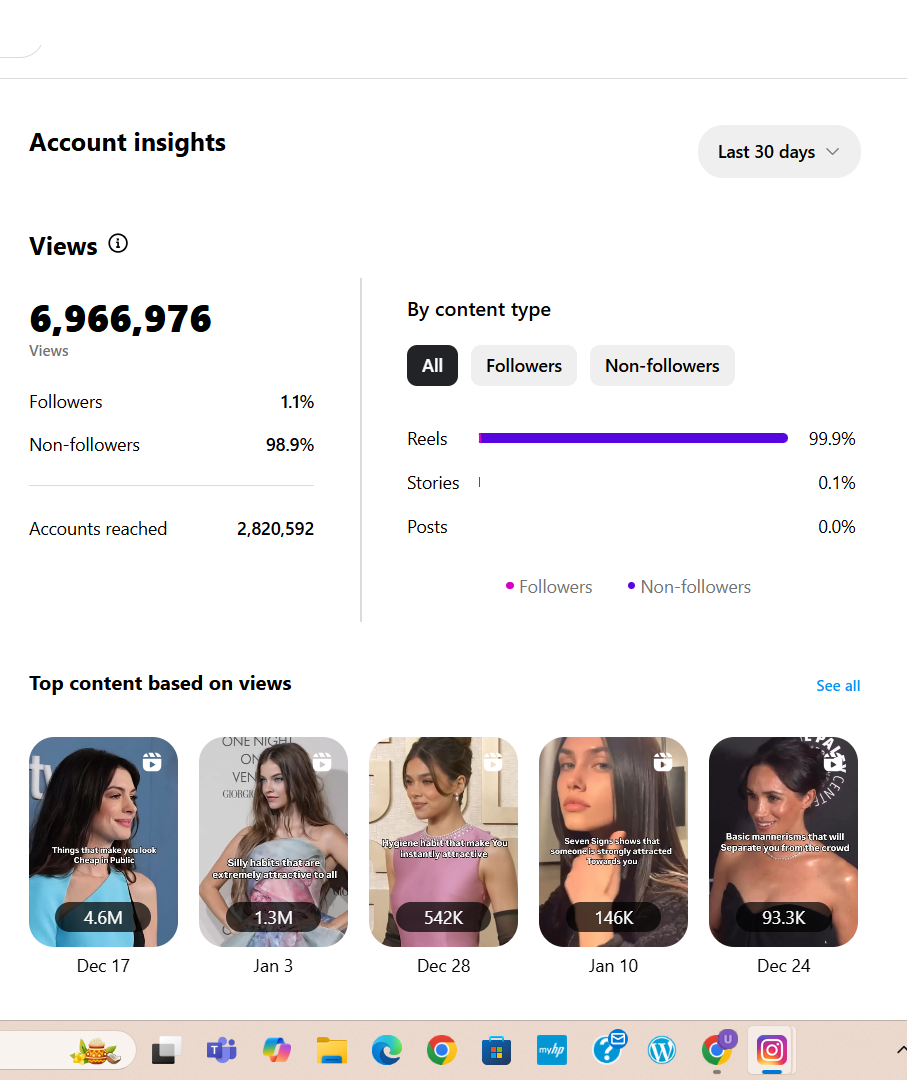Screen dimensions: 907x1080
Task: Click the myHP taskbar icon
Action: coord(551,1050)
